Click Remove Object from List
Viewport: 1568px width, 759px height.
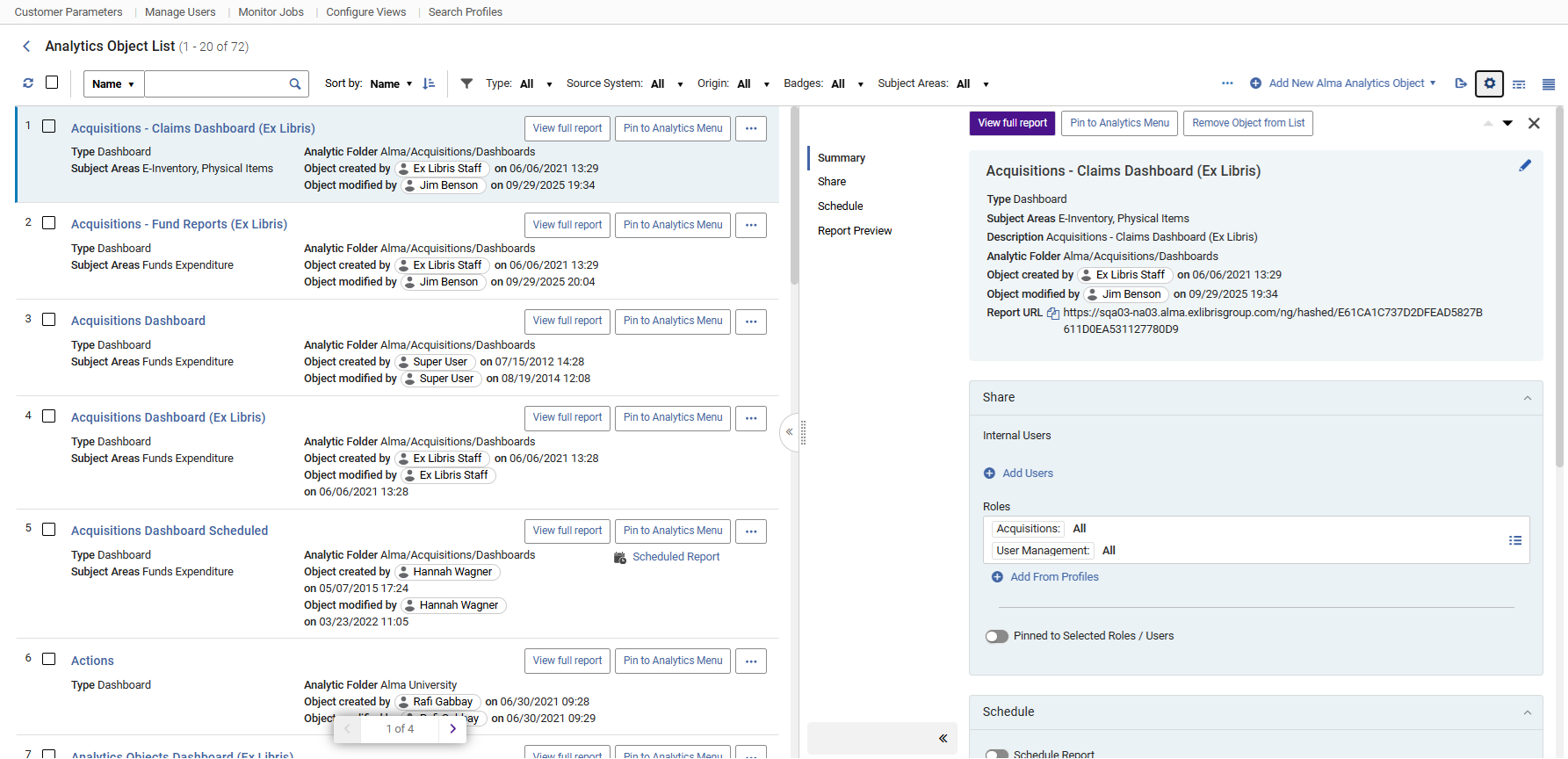click(1248, 123)
